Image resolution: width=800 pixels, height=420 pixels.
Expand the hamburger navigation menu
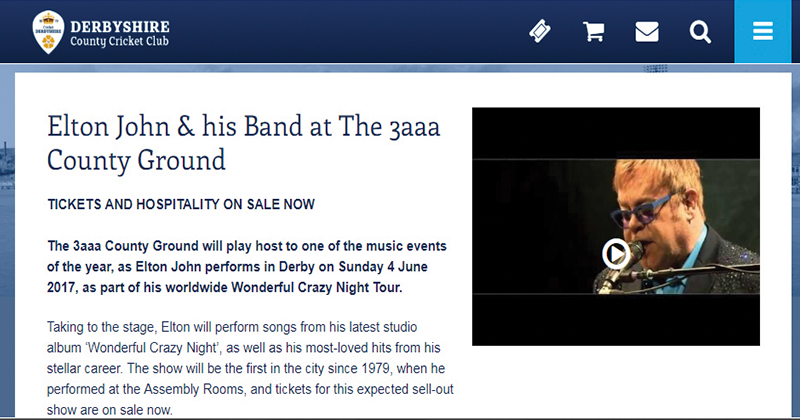pyautogui.click(x=763, y=32)
